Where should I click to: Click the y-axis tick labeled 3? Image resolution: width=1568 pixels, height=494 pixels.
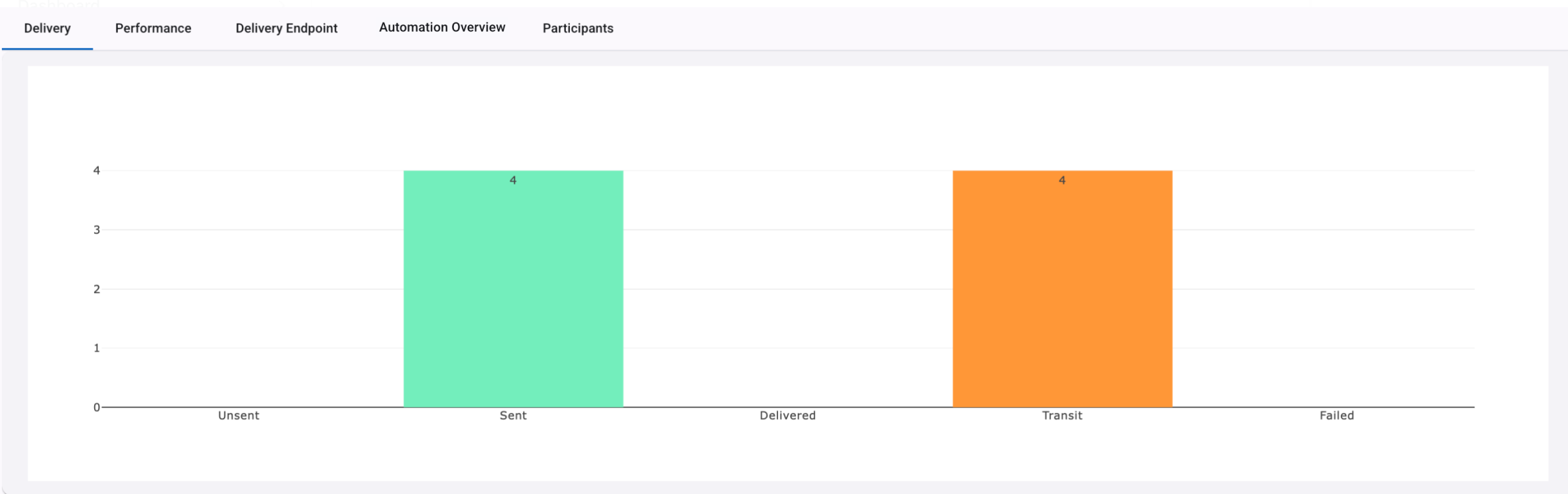click(x=97, y=230)
